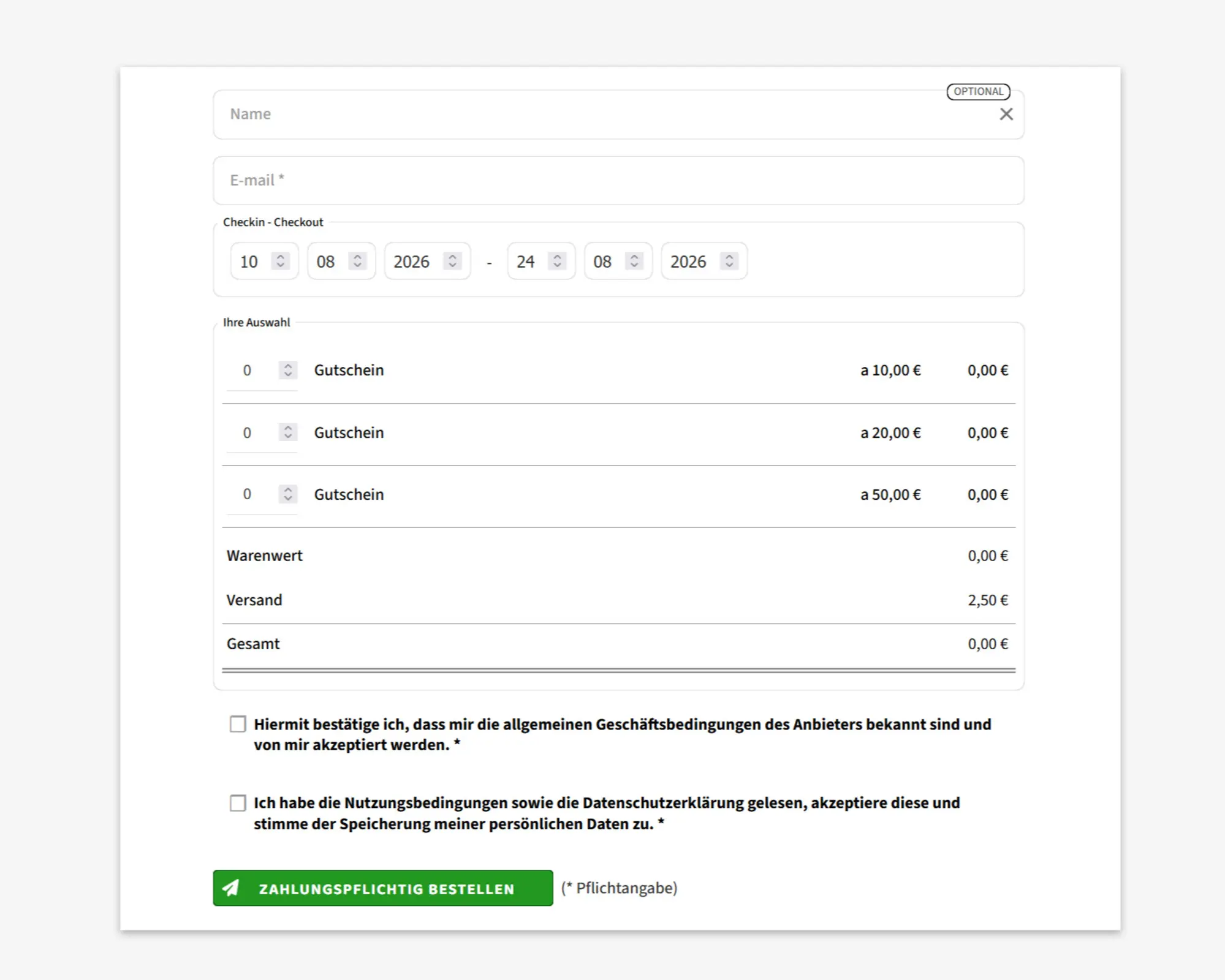
Task: Click the check-in day value 10
Action: 249,262
